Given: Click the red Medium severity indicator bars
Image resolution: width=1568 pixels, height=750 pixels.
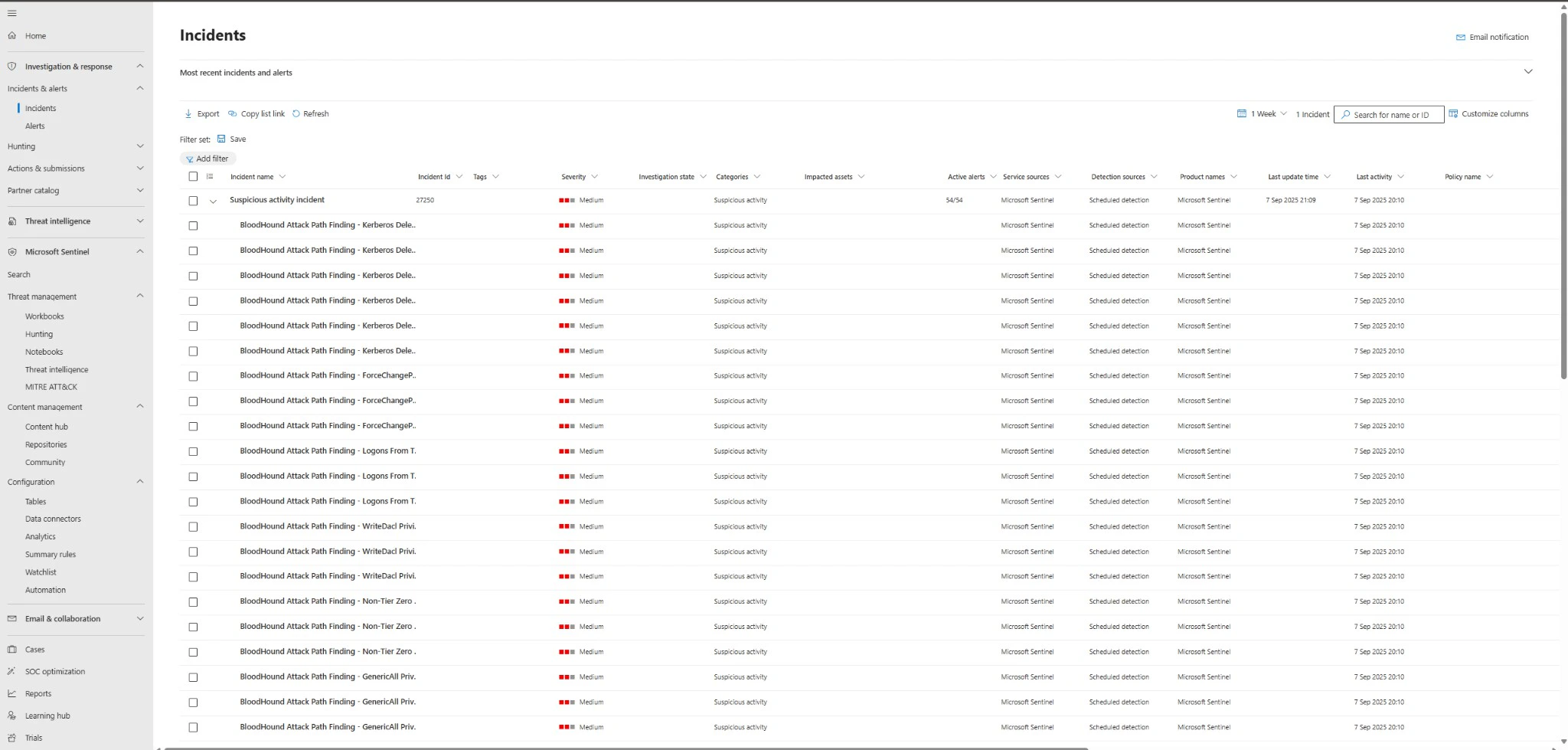Looking at the screenshot, I should pyautogui.click(x=567, y=200).
